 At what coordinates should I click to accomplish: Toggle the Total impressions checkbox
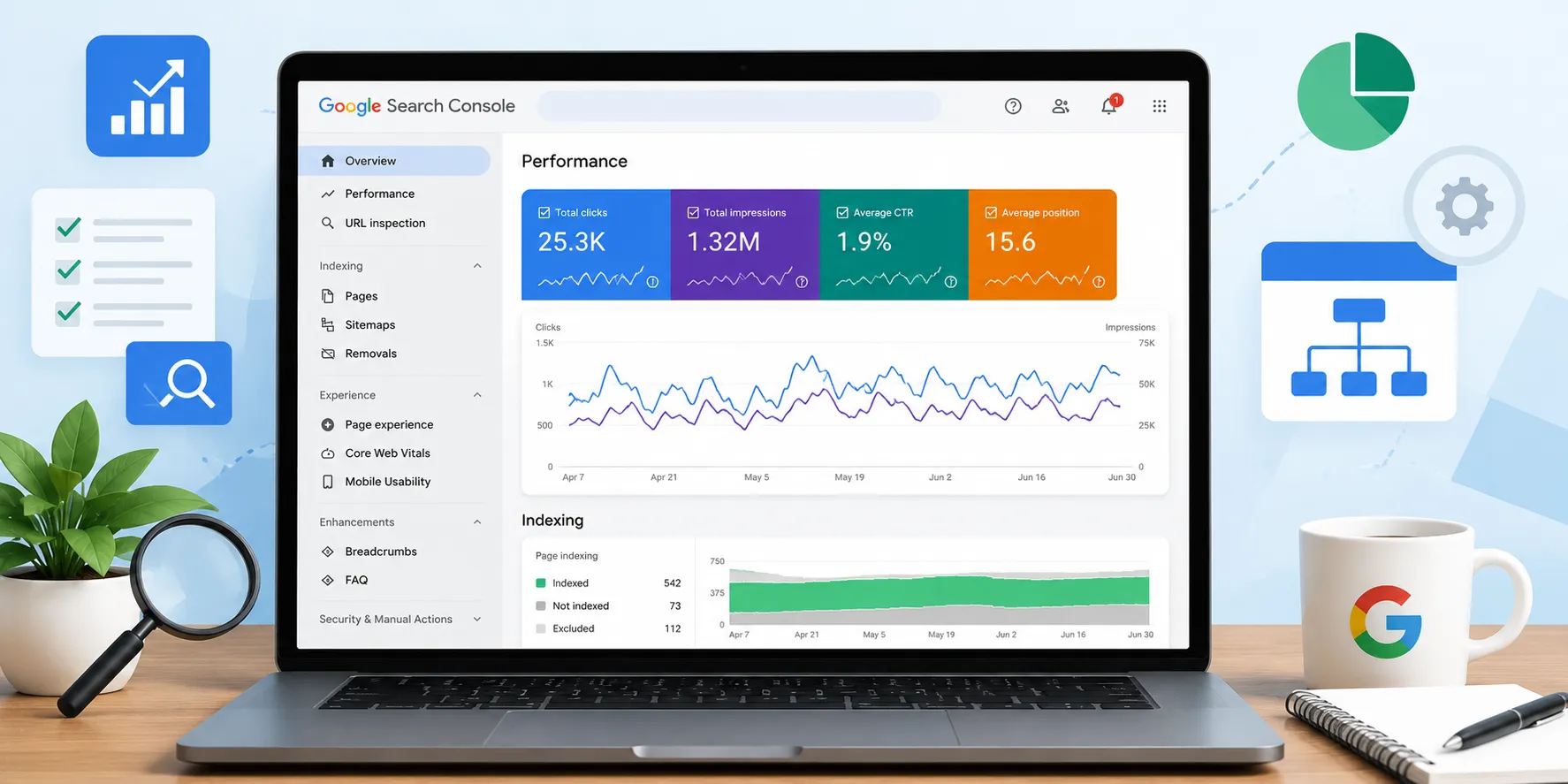point(693,212)
